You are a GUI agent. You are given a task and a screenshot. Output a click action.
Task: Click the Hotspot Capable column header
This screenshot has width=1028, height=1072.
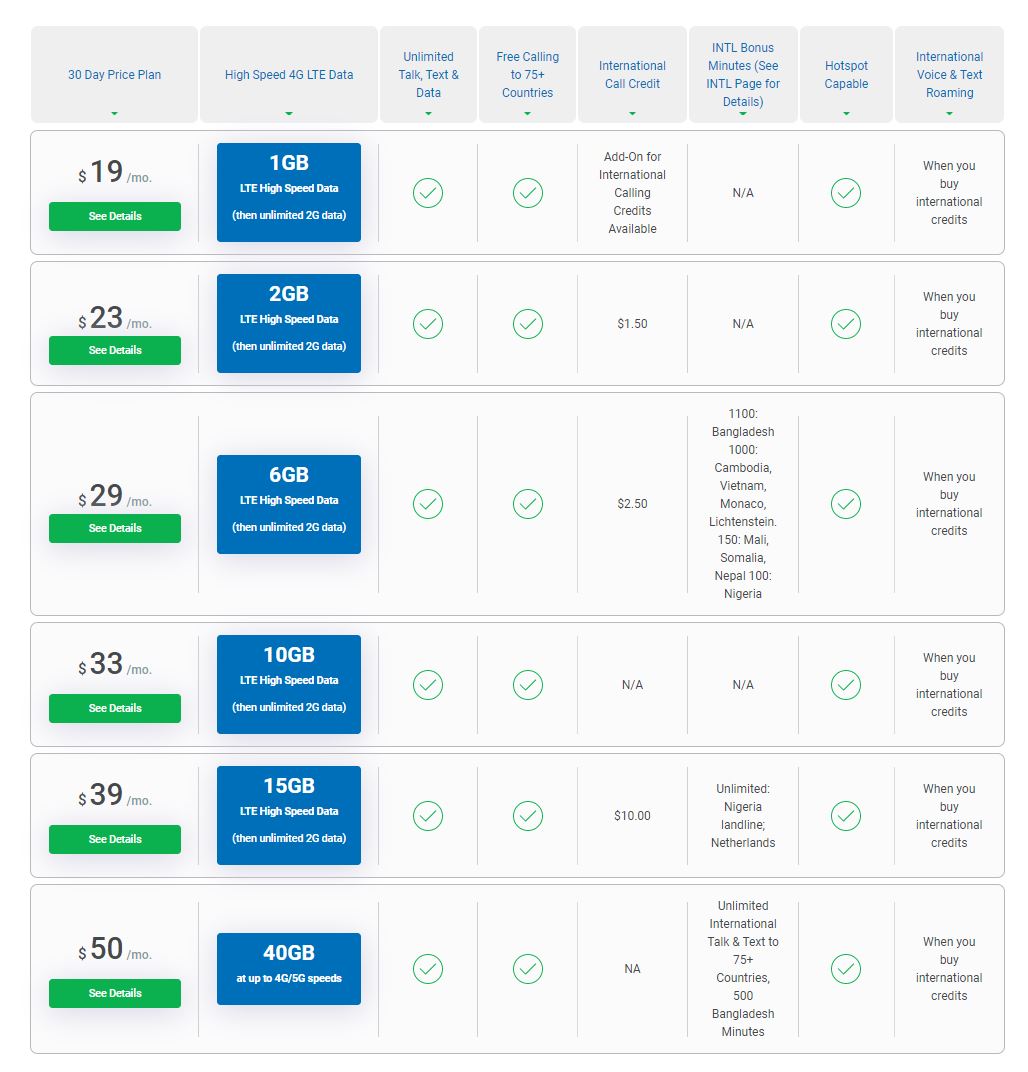[x=846, y=75]
